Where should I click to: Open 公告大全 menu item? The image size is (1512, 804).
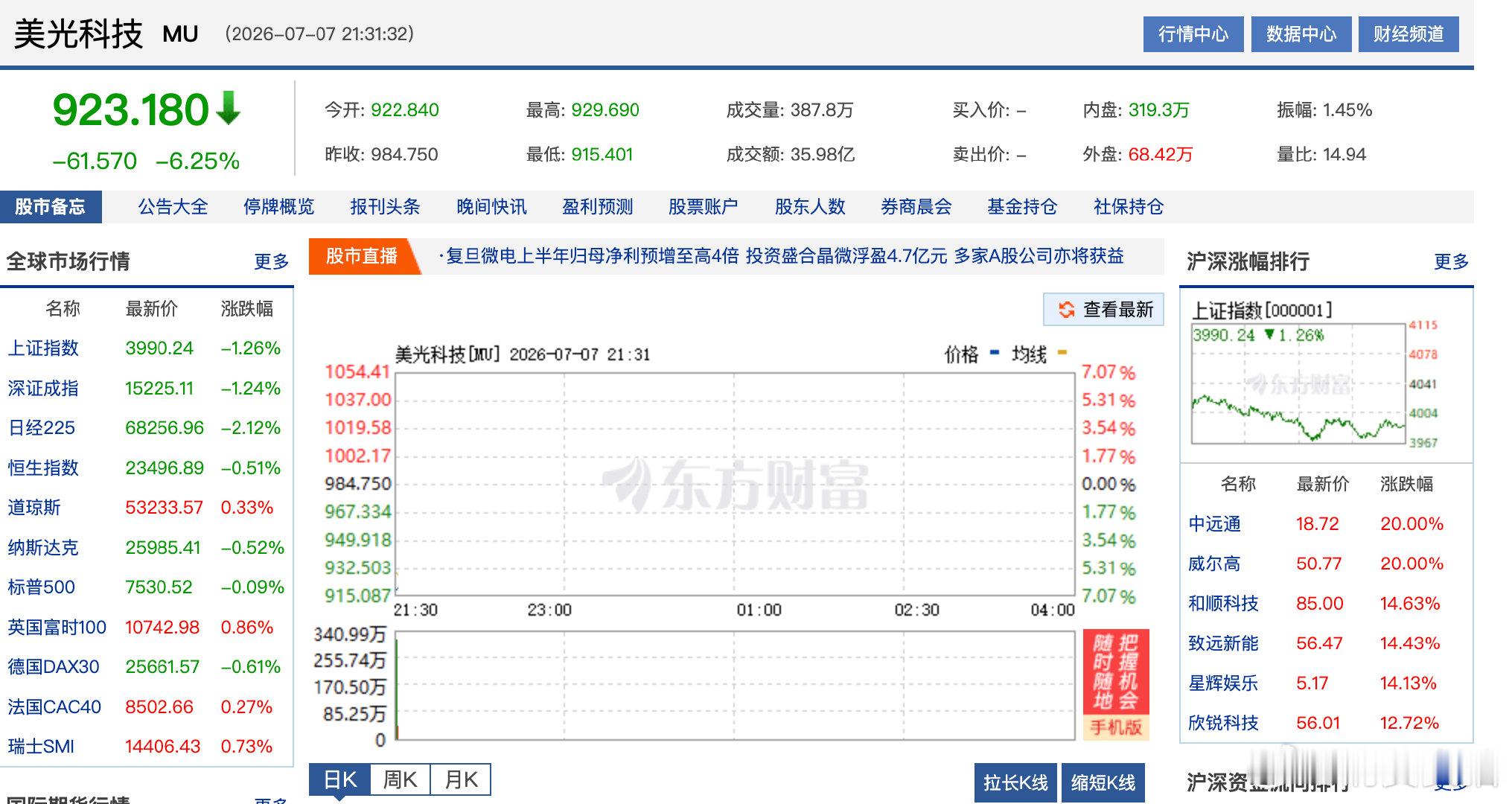tap(173, 207)
